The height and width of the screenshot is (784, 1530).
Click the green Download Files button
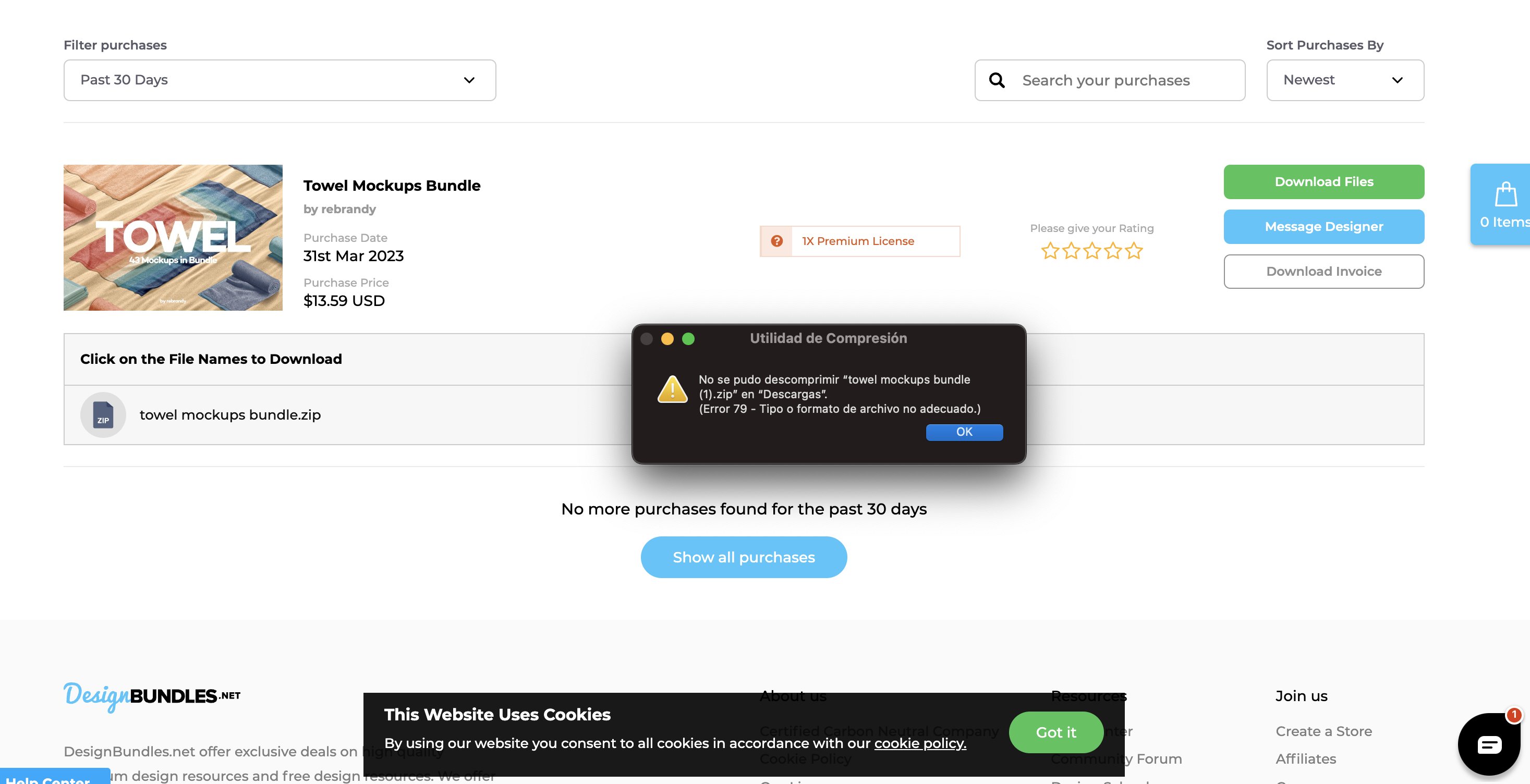tap(1323, 182)
